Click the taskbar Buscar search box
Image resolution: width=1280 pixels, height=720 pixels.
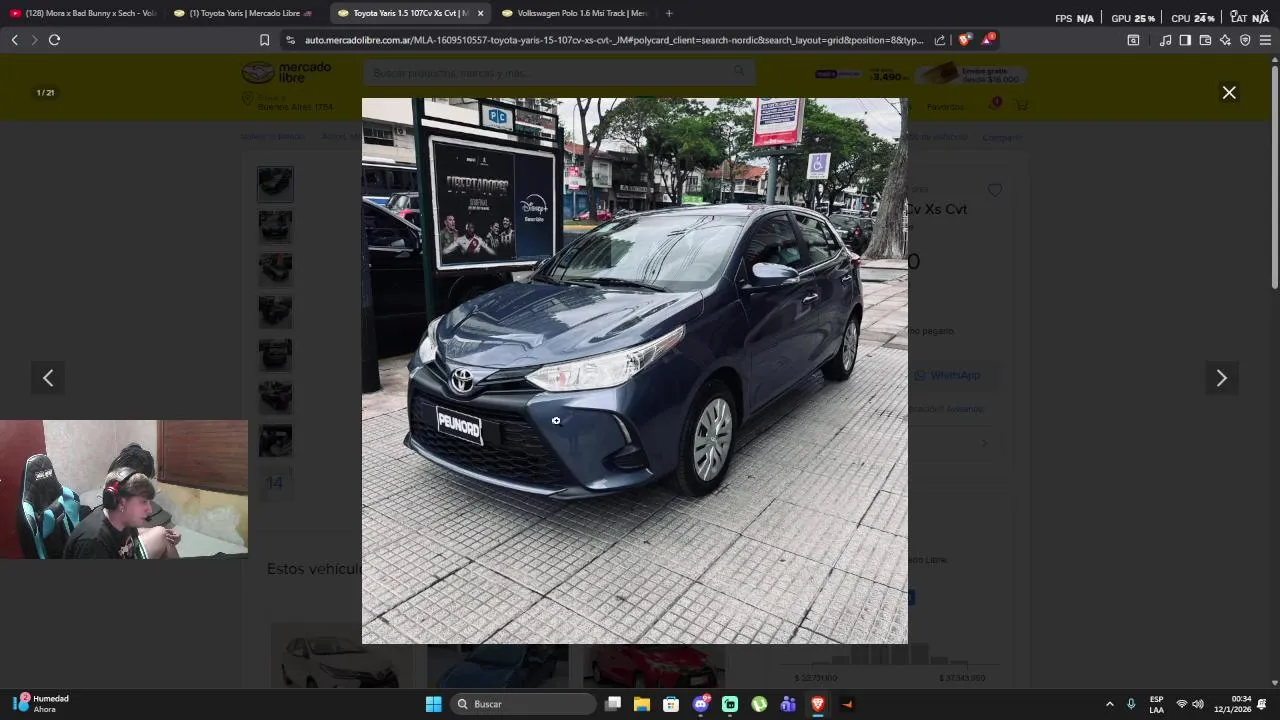(523, 704)
